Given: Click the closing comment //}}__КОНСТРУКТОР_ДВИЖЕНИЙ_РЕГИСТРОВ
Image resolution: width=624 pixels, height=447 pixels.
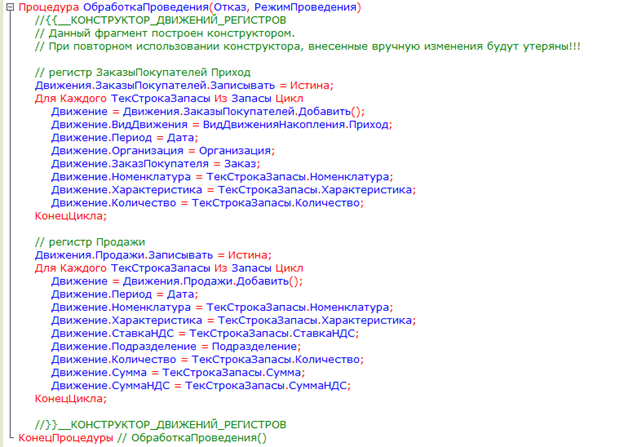Looking at the screenshot, I should click(160, 425).
